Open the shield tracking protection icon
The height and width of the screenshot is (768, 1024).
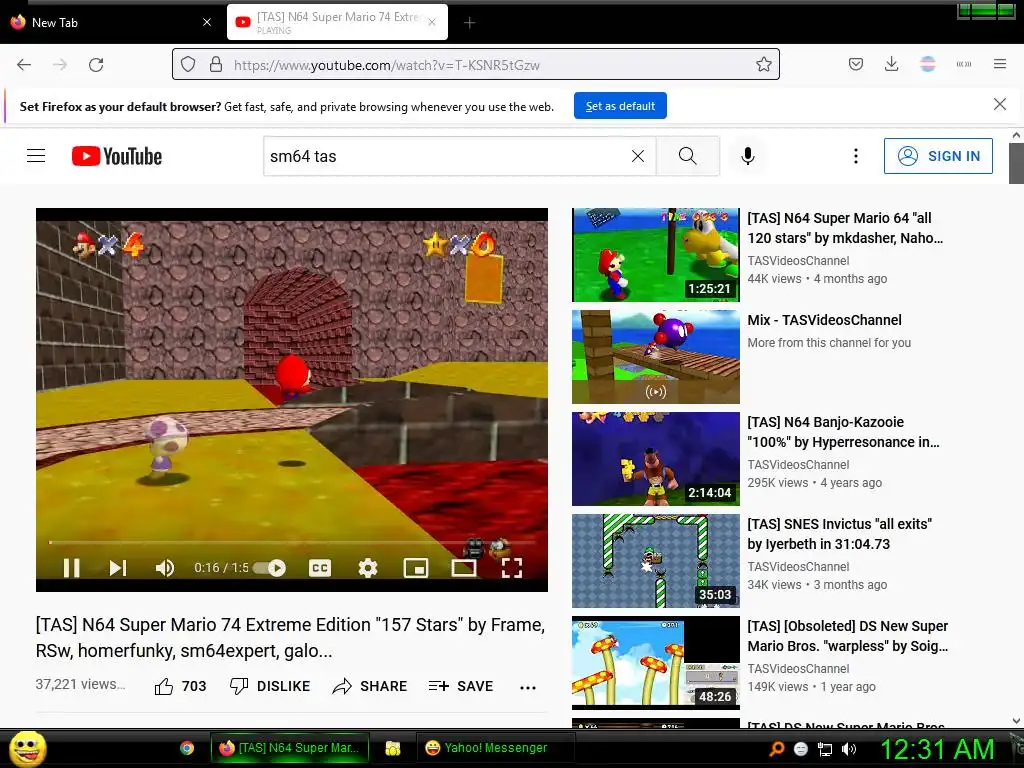[x=188, y=64]
